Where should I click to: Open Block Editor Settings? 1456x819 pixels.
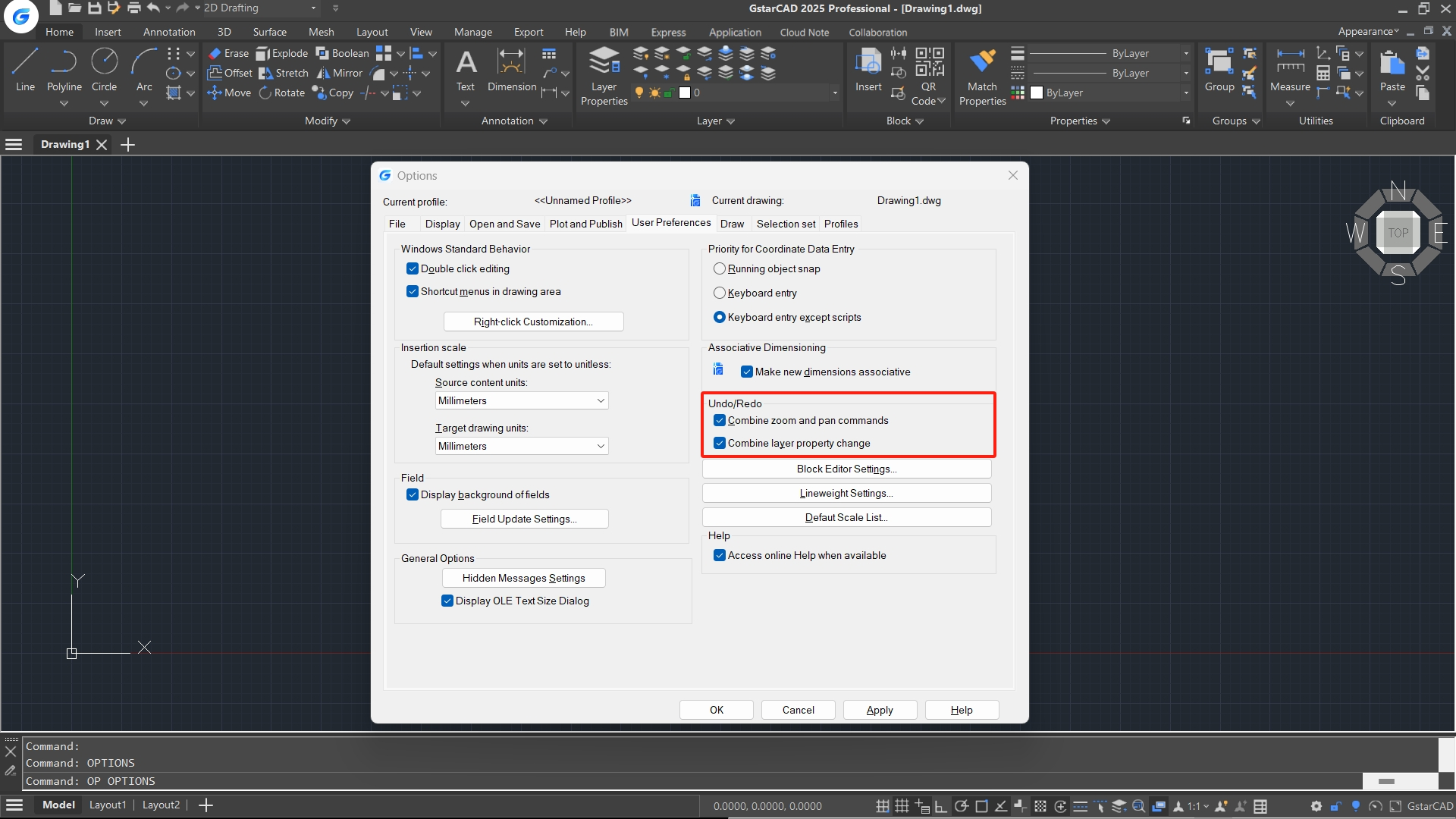coord(846,469)
